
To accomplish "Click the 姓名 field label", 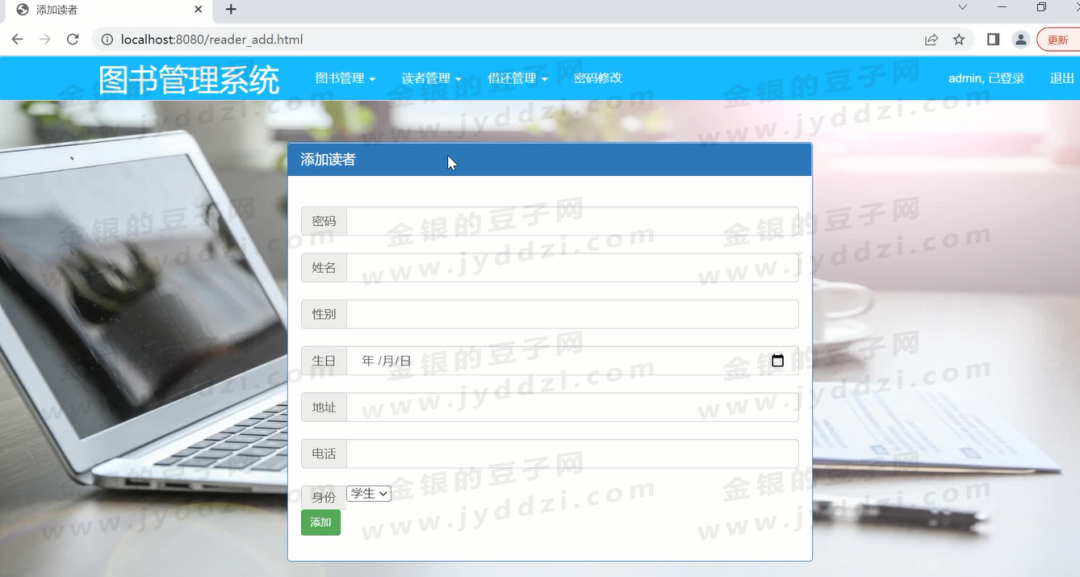I will 324,268.
